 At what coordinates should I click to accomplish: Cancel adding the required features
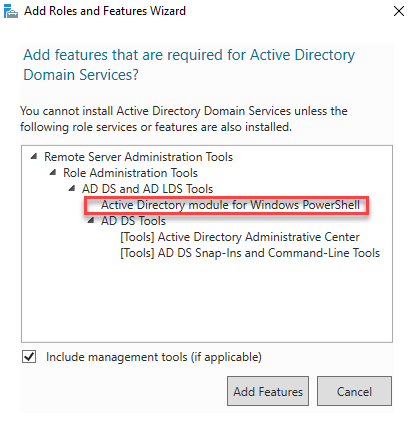tap(354, 391)
